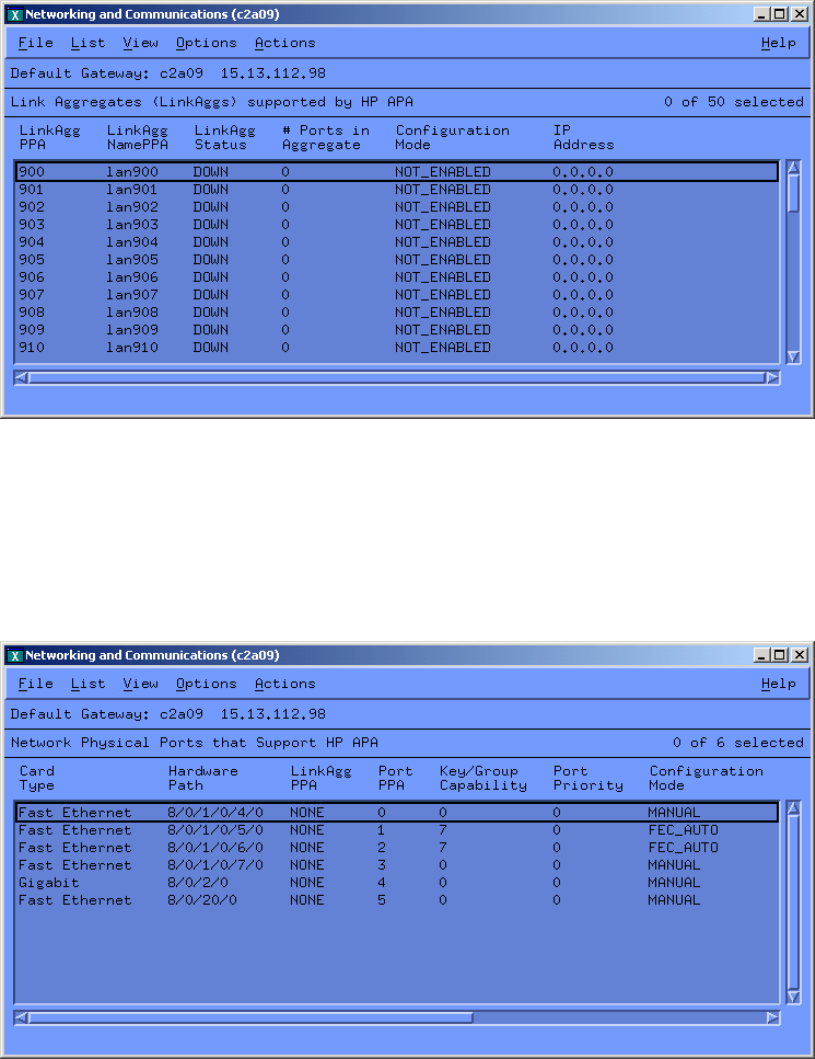Click down arrow in Physical Ports list scrollbar
The height and width of the screenshot is (1059, 815).
click(x=793, y=998)
